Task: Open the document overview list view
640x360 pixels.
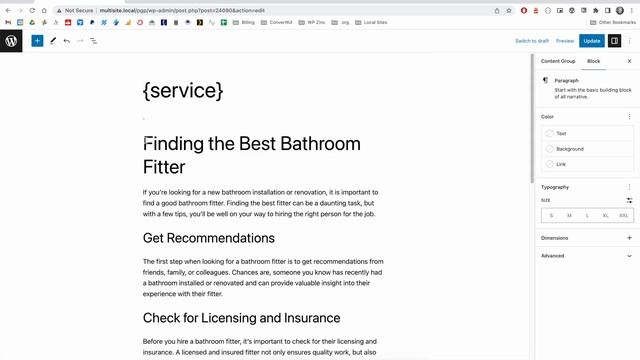Action: pos(93,41)
